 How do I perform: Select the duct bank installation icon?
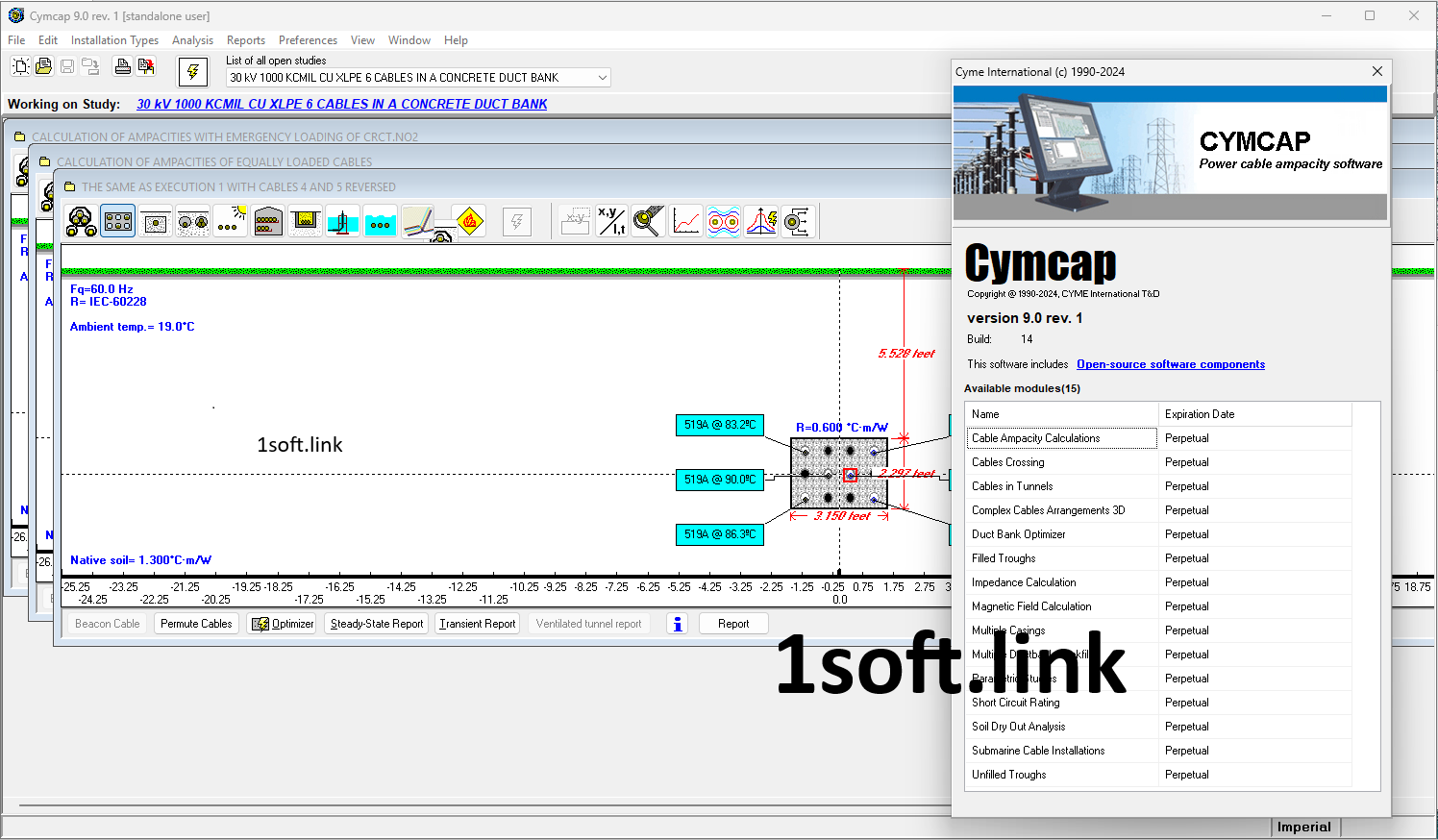click(x=118, y=222)
